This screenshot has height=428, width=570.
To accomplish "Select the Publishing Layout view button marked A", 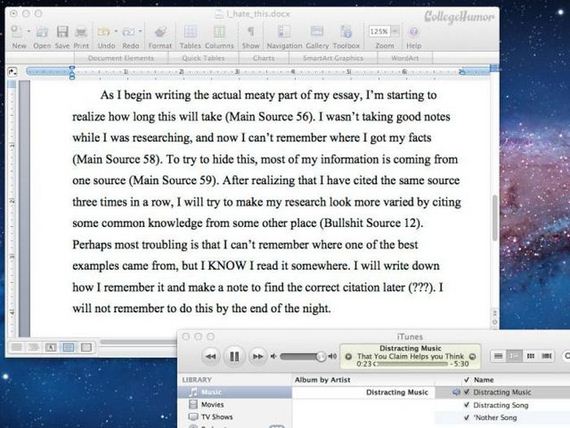I will (51, 347).
